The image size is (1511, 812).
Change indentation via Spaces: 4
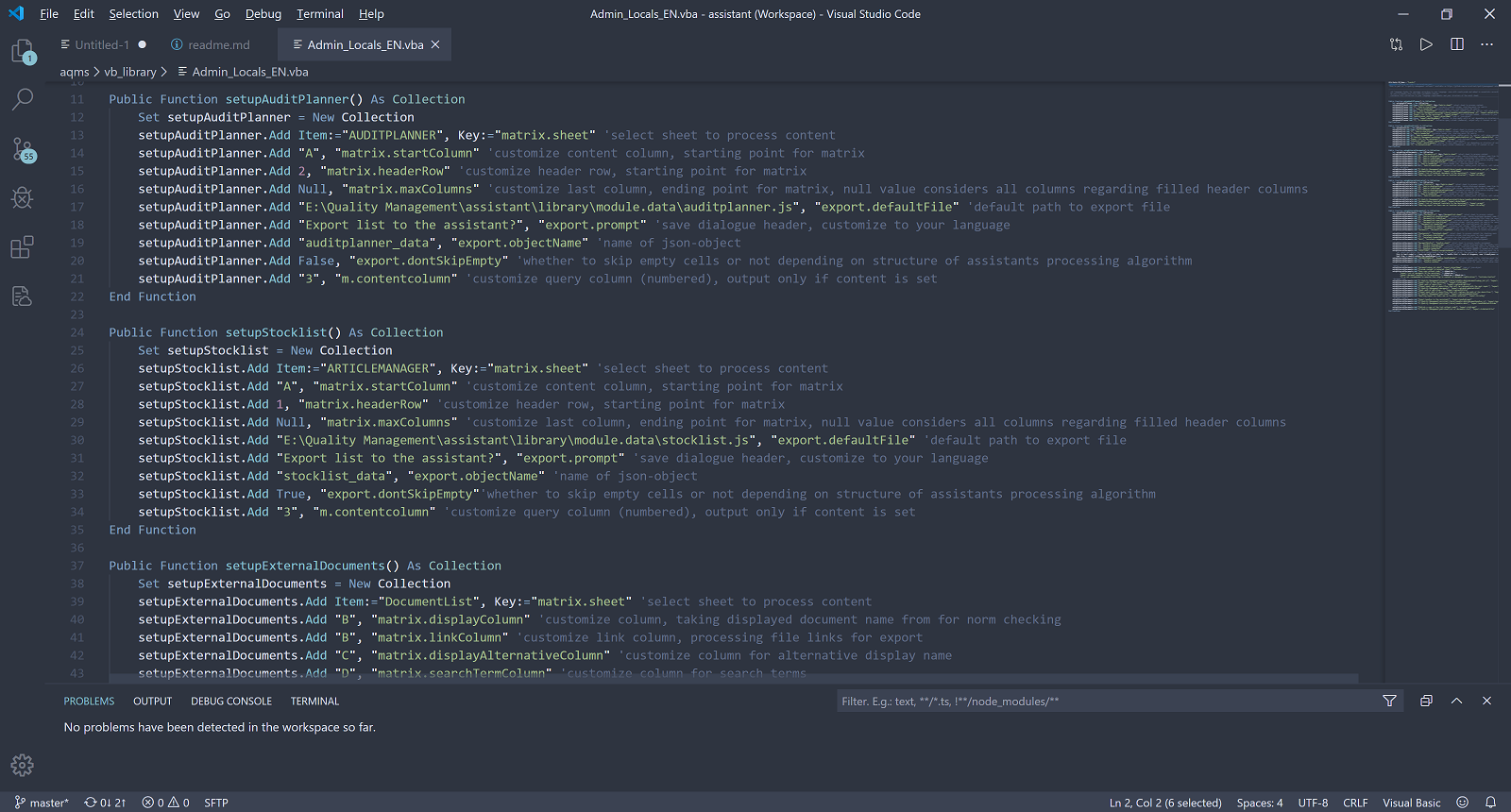click(1260, 803)
